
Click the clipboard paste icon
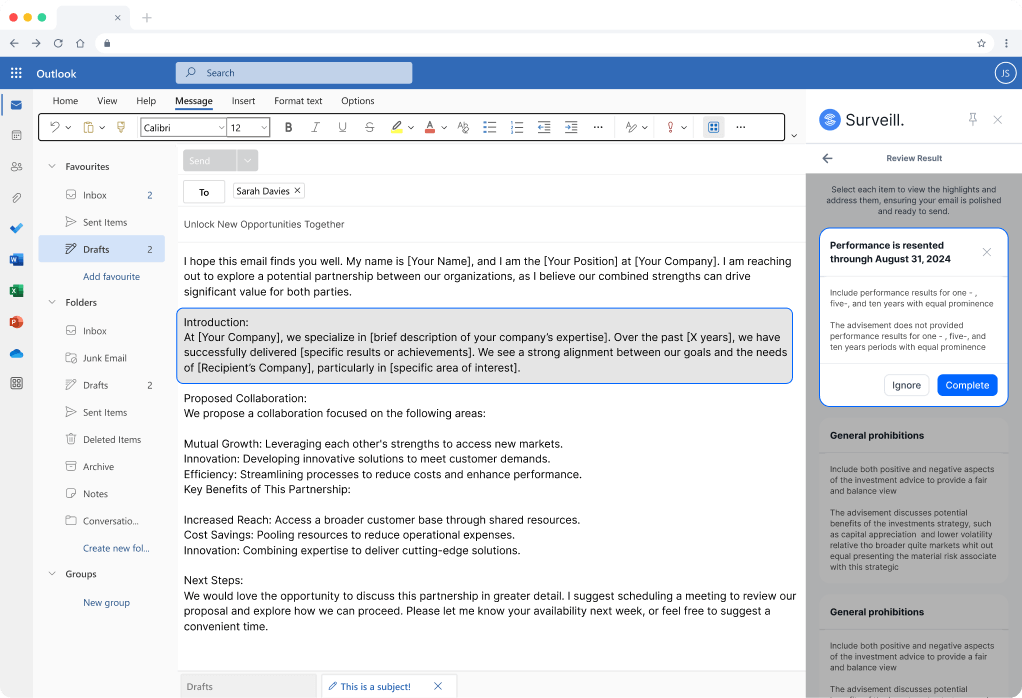(89, 127)
